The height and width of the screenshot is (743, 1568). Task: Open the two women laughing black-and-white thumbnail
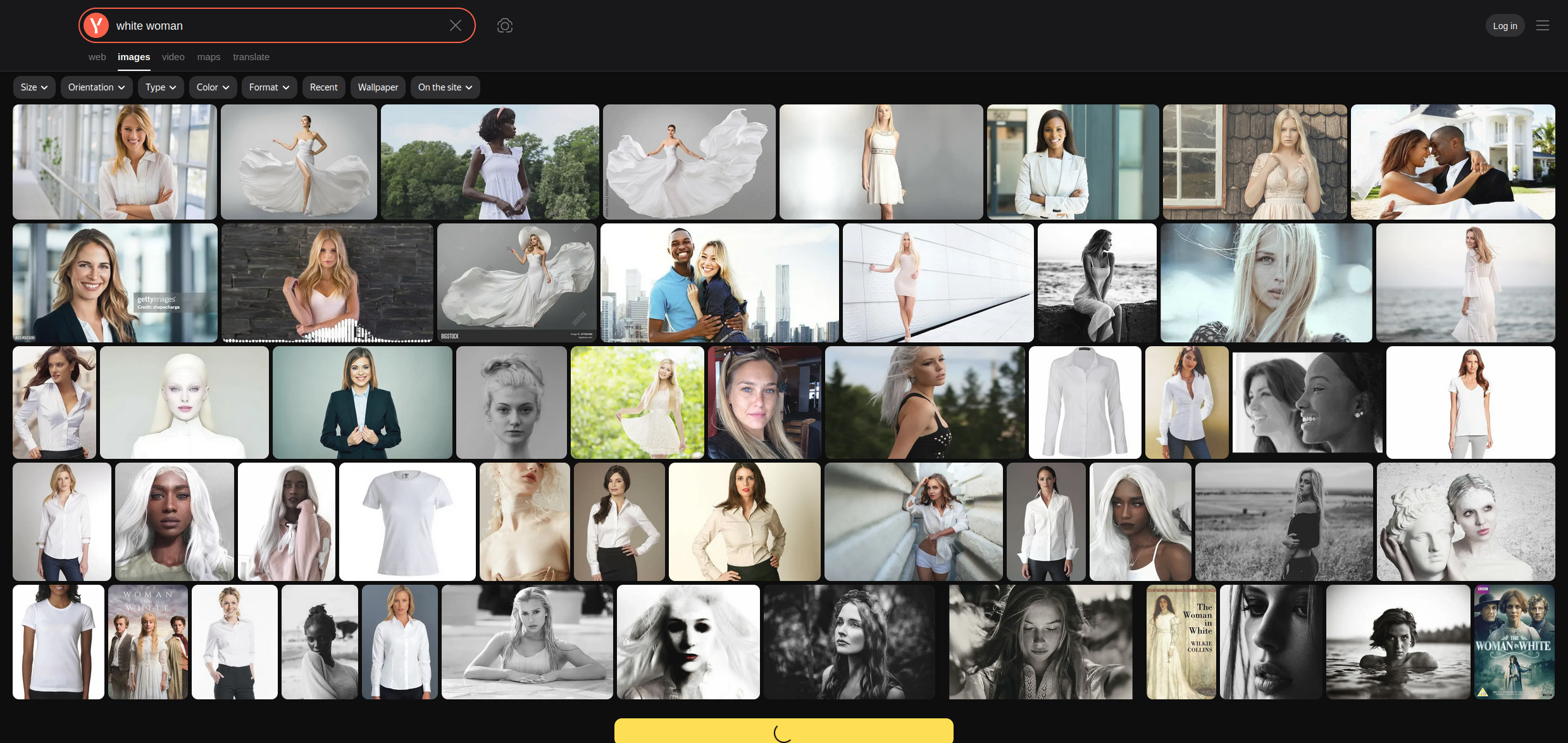tap(1307, 403)
